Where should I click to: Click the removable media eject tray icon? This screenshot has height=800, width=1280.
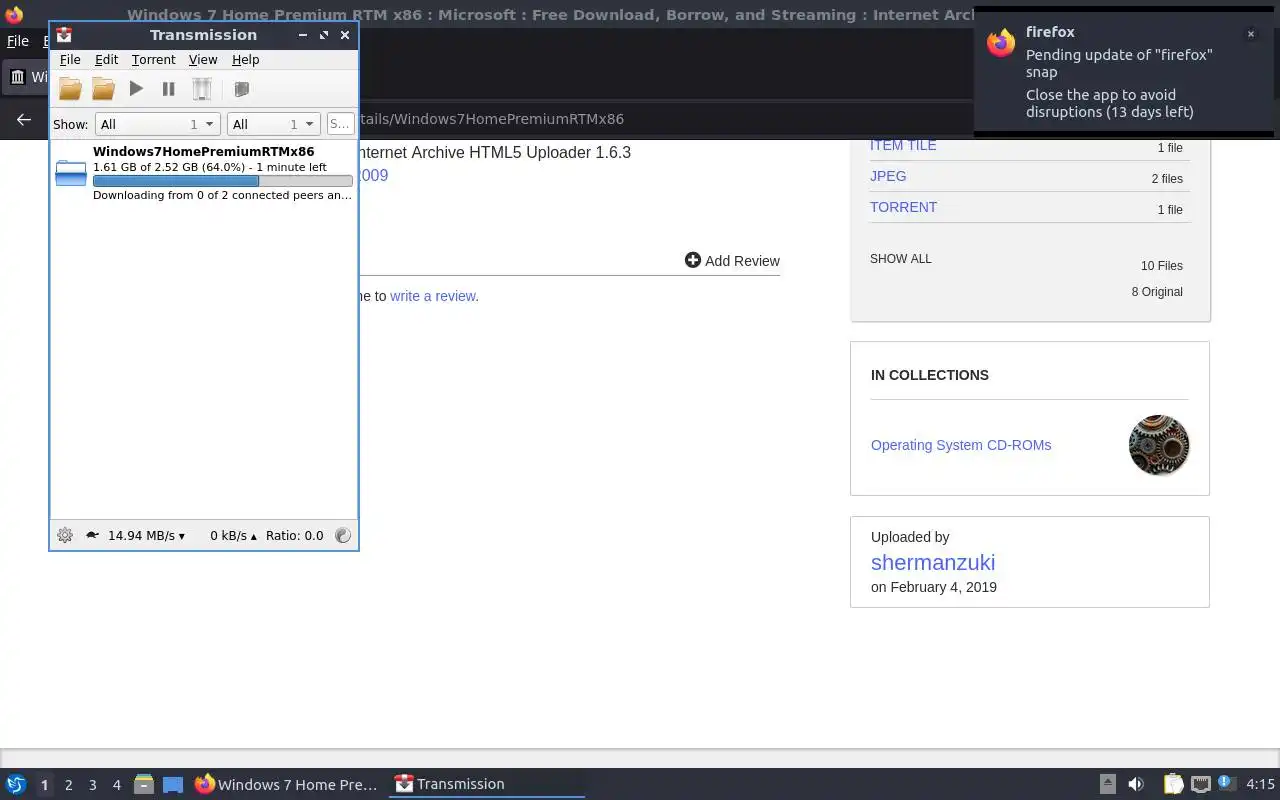(1107, 784)
